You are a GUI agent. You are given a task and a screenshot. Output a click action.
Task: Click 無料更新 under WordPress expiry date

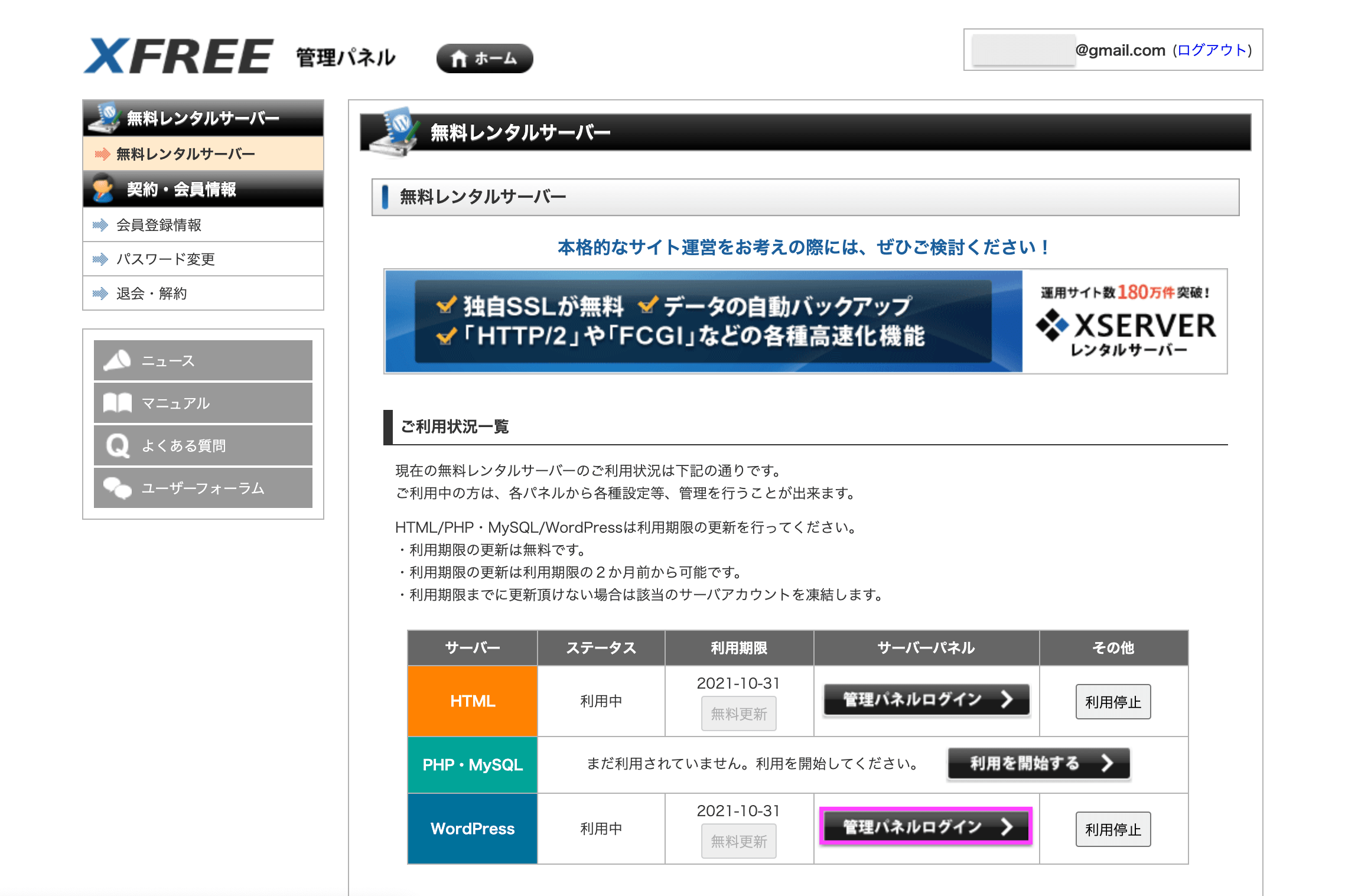[x=738, y=841]
